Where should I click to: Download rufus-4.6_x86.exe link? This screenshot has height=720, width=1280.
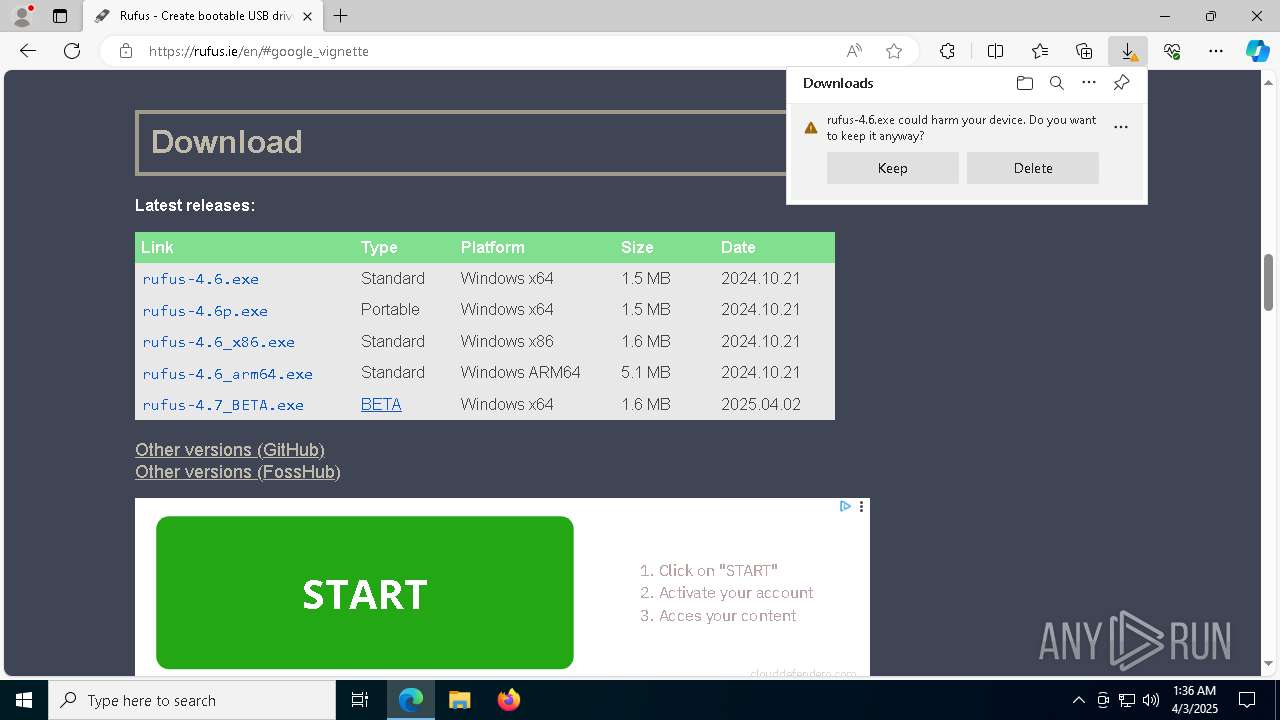coord(219,342)
